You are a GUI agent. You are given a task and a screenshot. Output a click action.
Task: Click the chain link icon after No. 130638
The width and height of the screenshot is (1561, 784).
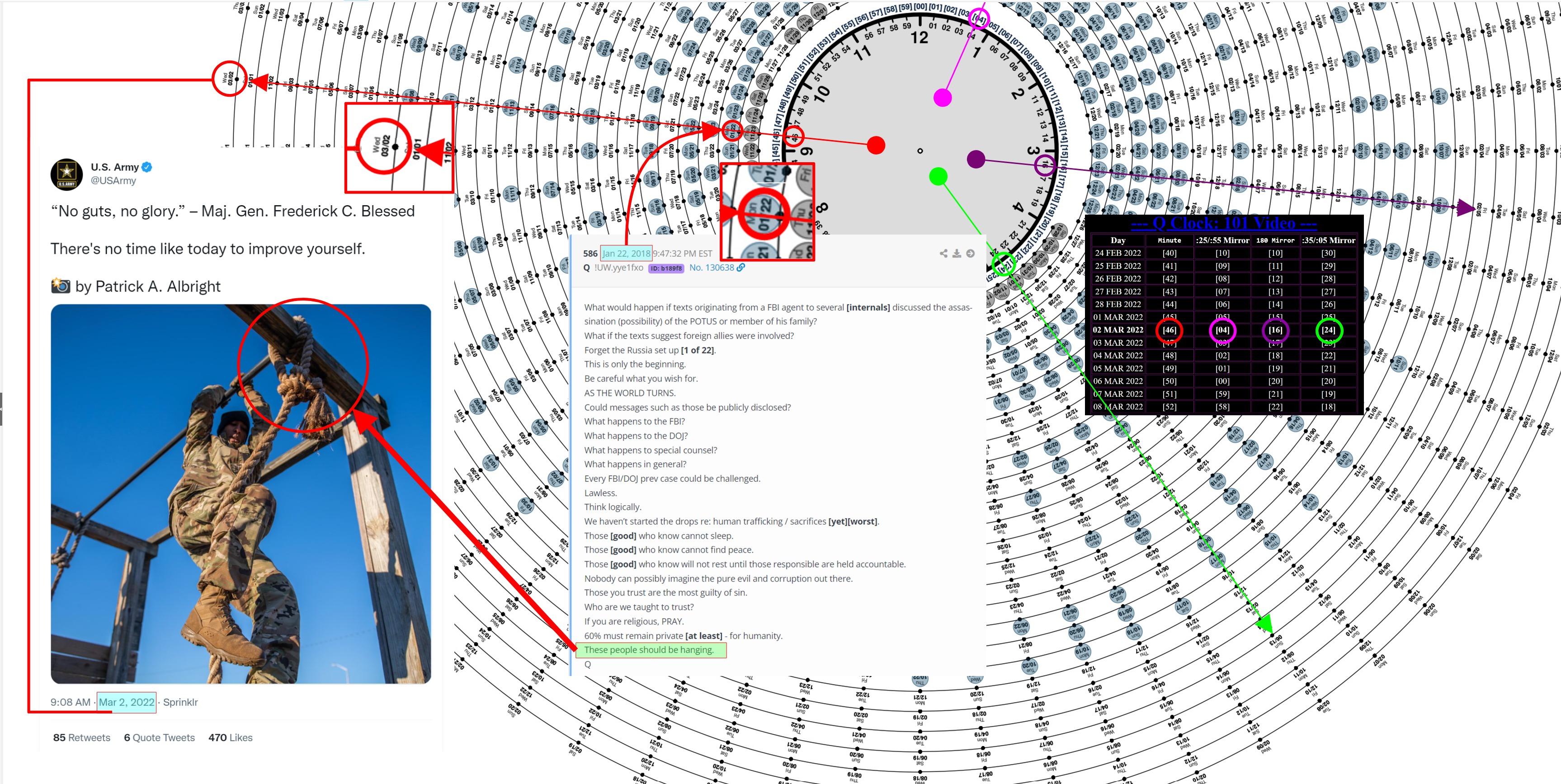coord(740,267)
